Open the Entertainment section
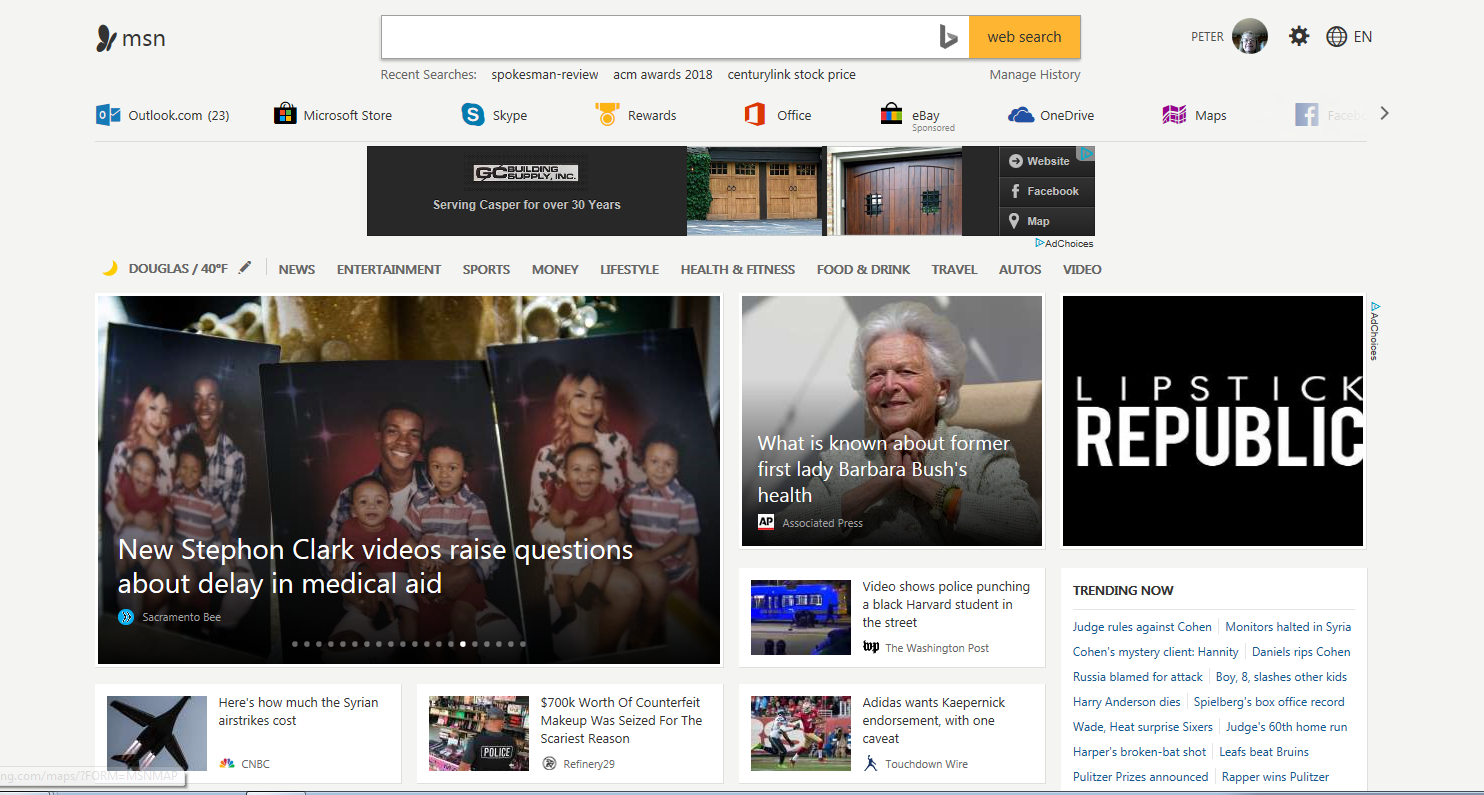Image resolution: width=1484 pixels, height=795 pixels. [x=389, y=269]
